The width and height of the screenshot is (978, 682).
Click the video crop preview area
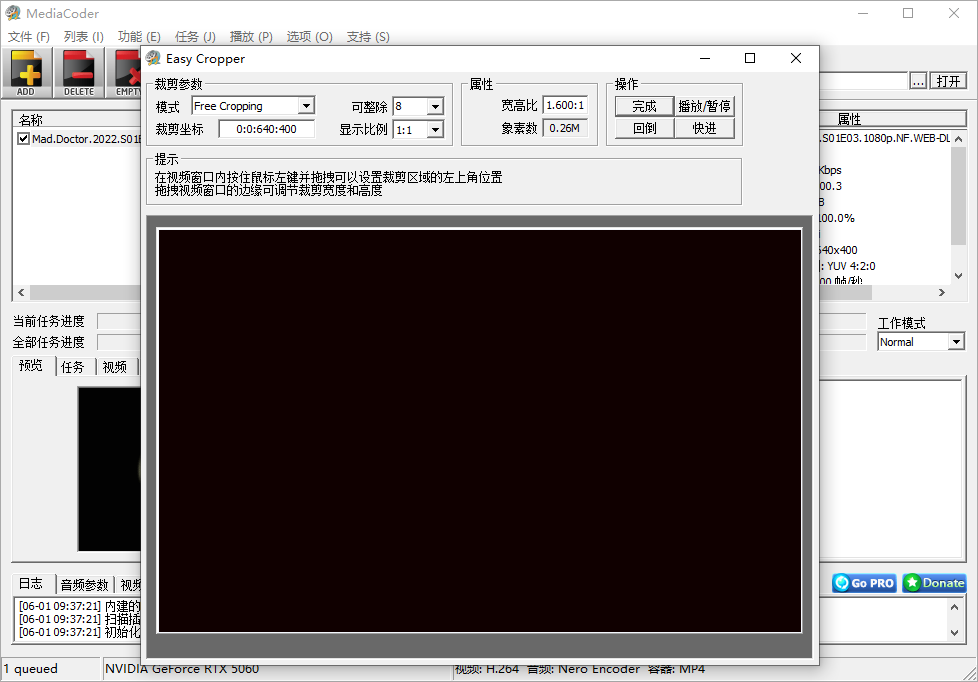[x=480, y=431]
